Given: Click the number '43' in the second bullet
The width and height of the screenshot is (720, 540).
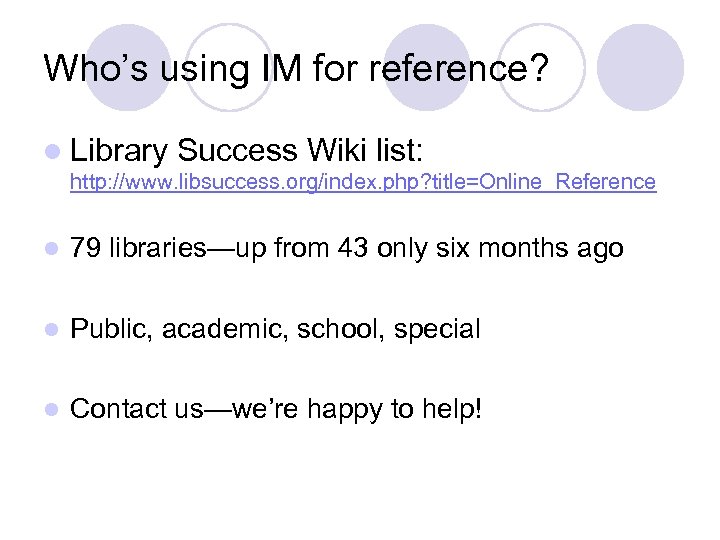Looking at the screenshot, I should tap(348, 248).
